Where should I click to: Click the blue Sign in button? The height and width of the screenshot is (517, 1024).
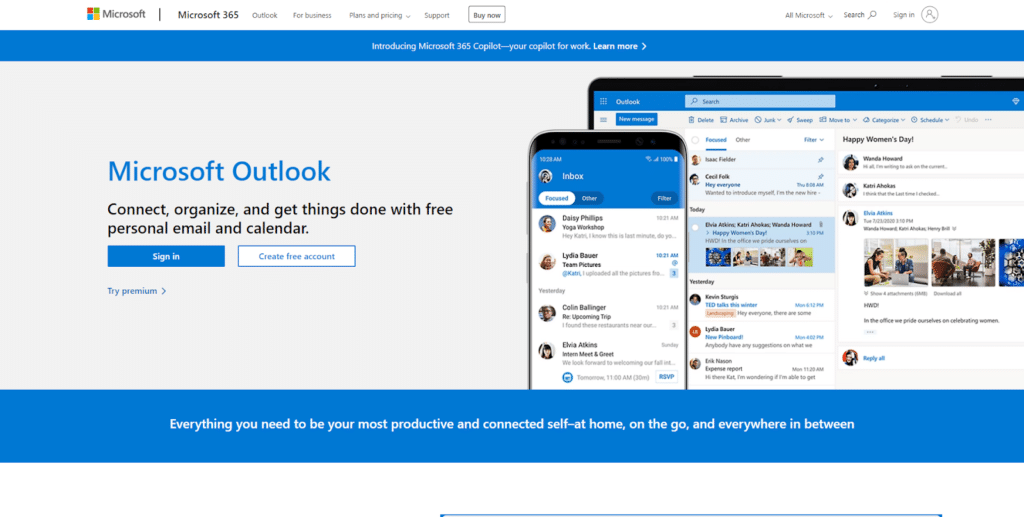pos(166,256)
